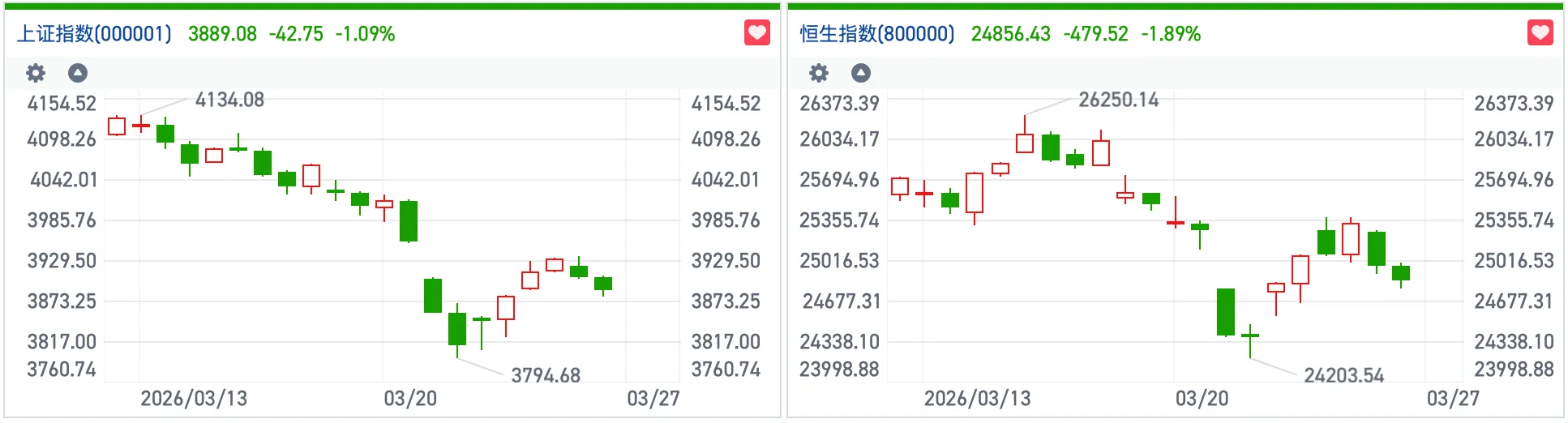
Task: Select the 26250.14 high marker on 恒生 chart
Action: pos(1119,100)
